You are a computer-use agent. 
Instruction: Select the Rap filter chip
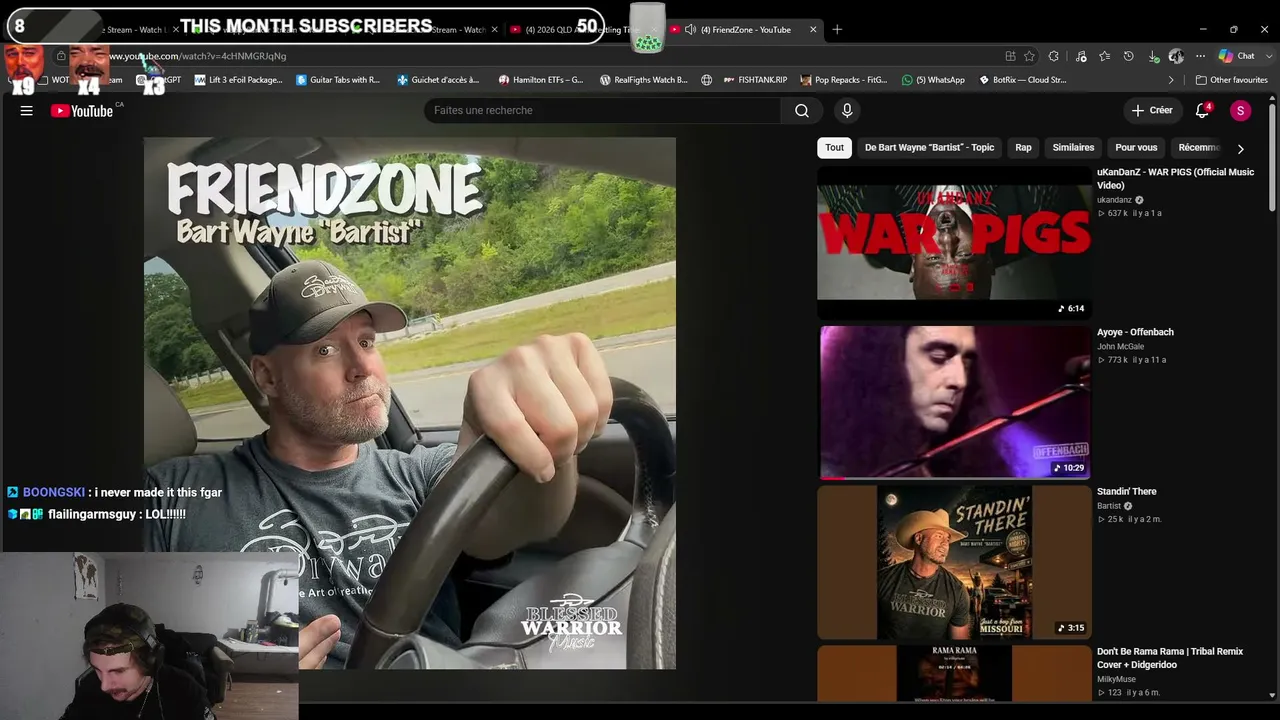tap(1023, 148)
